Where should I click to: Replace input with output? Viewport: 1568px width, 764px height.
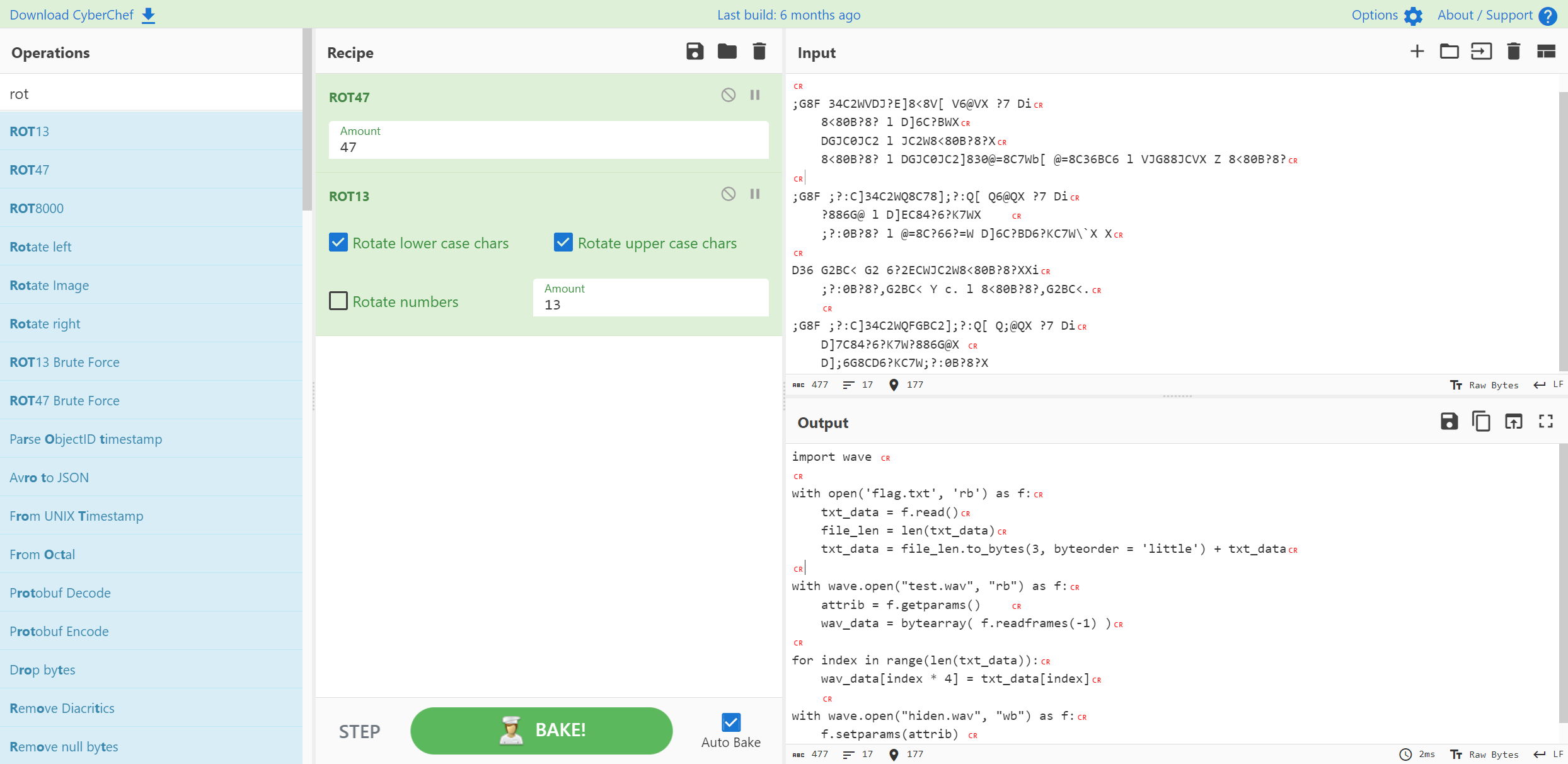(x=1513, y=421)
